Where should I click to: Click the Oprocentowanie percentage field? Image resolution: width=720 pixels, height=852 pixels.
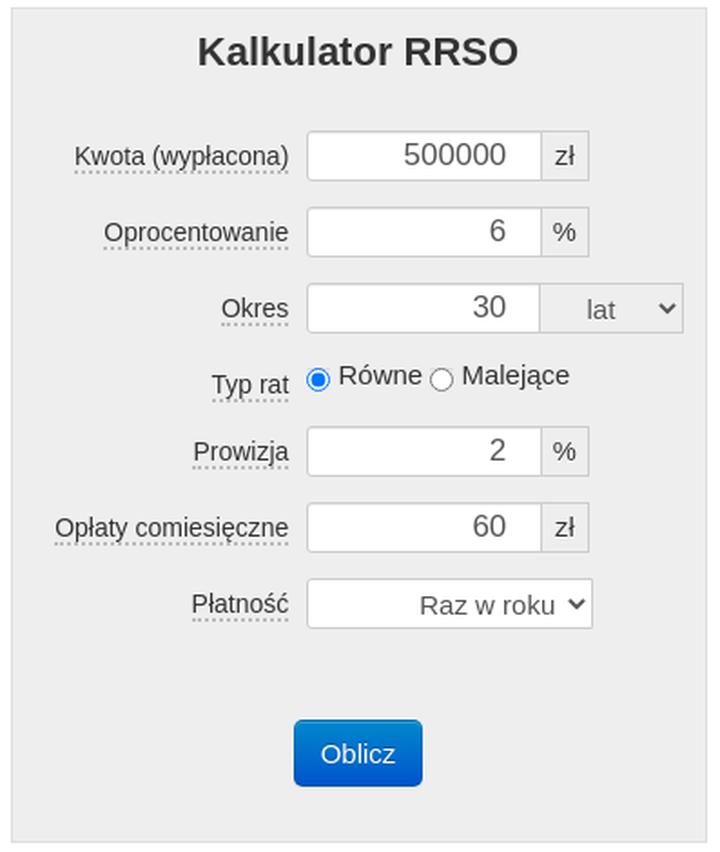425,232
